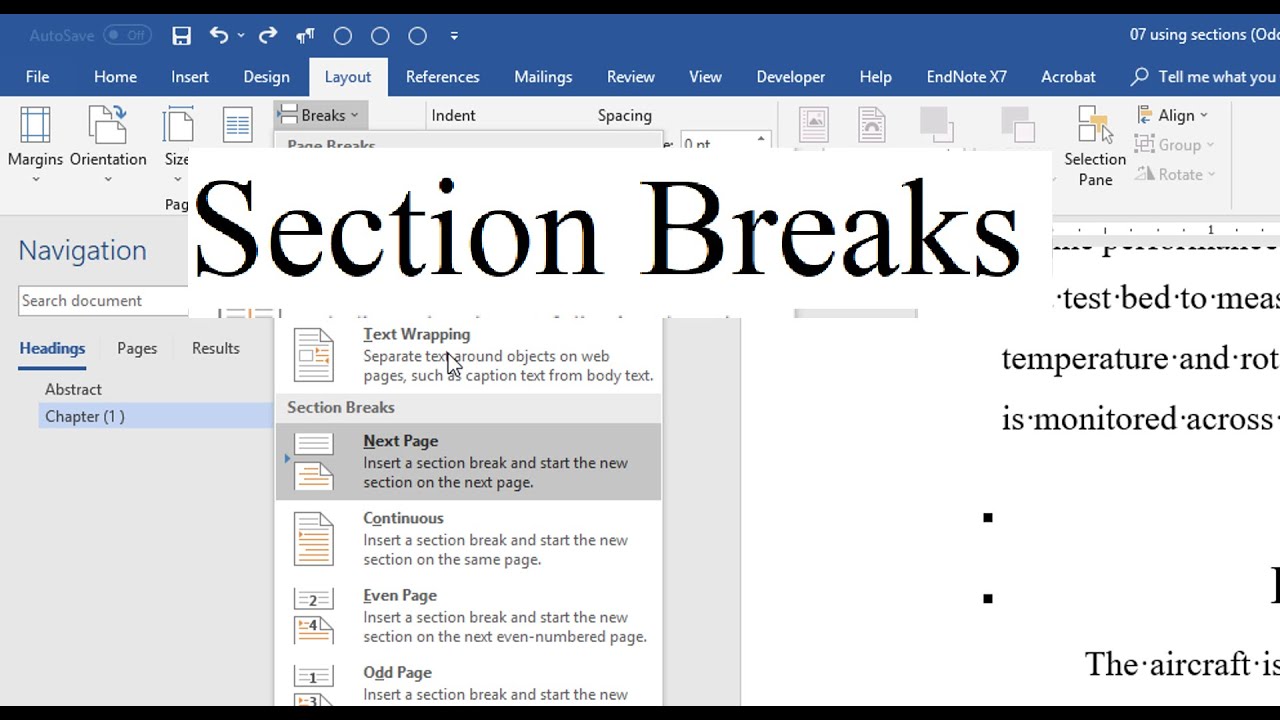This screenshot has height=720, width=1280.
Task: Switch to the Home tab
Action: [x=115, y=77]
